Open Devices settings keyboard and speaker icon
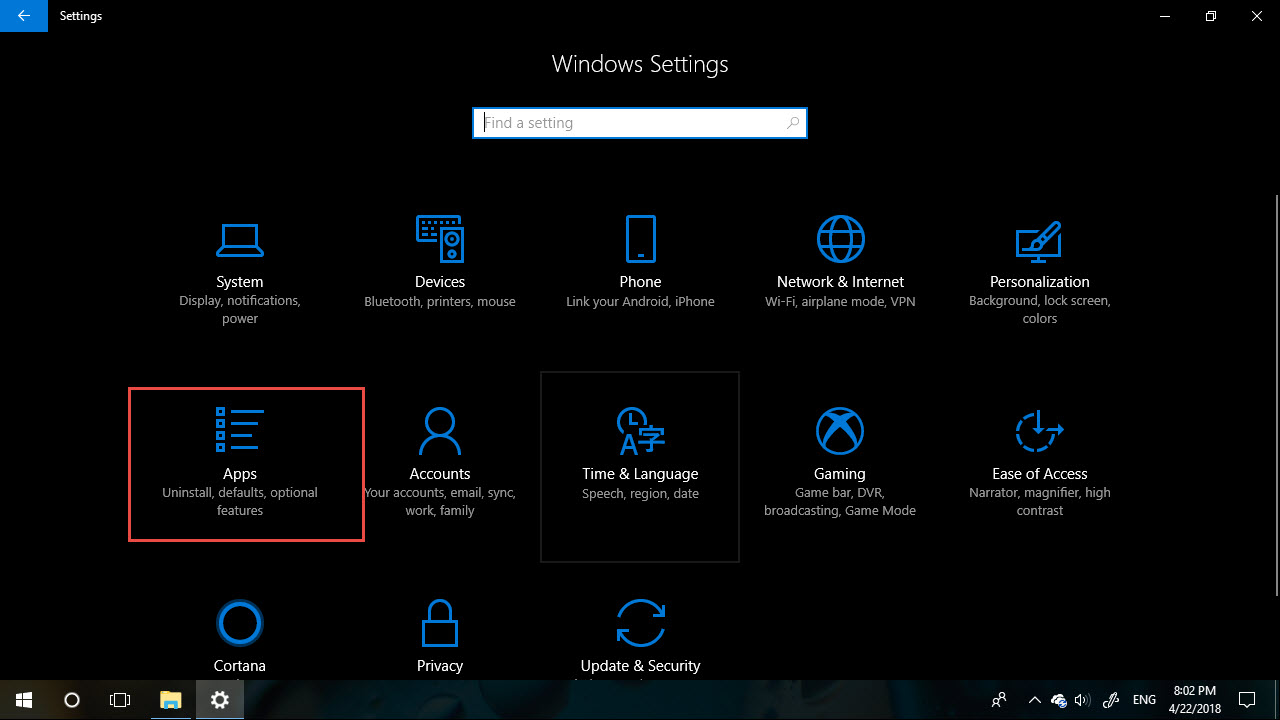 pyautogui.click(x=440, y=239)
